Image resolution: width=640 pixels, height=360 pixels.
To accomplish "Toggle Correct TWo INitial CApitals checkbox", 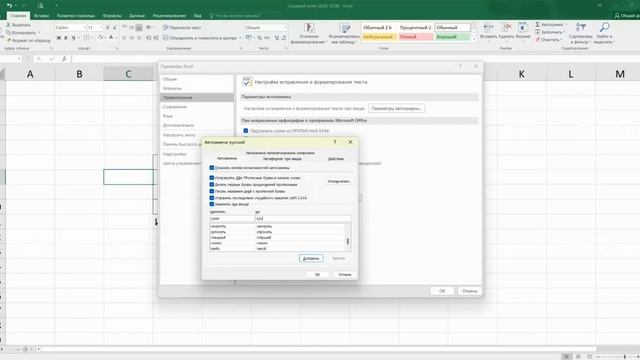I will point(212,178).
